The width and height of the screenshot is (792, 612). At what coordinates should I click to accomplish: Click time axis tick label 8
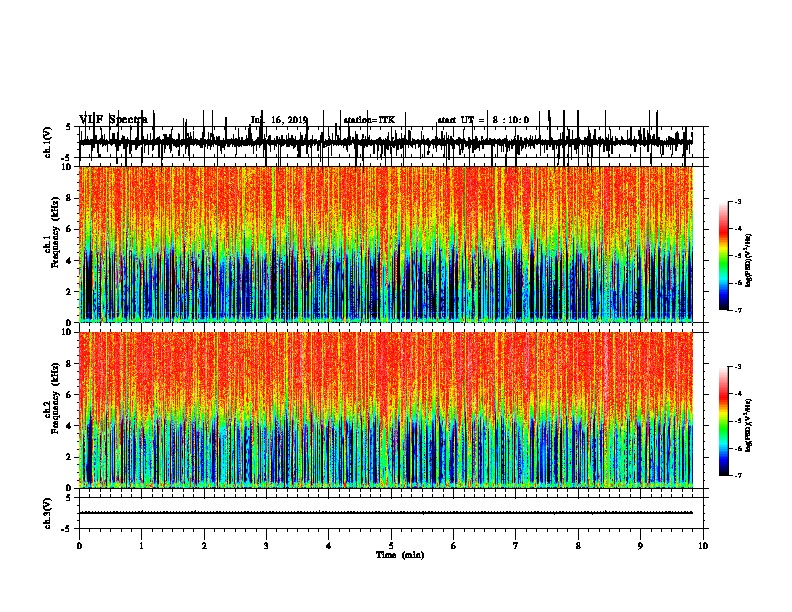coord(578,546)
